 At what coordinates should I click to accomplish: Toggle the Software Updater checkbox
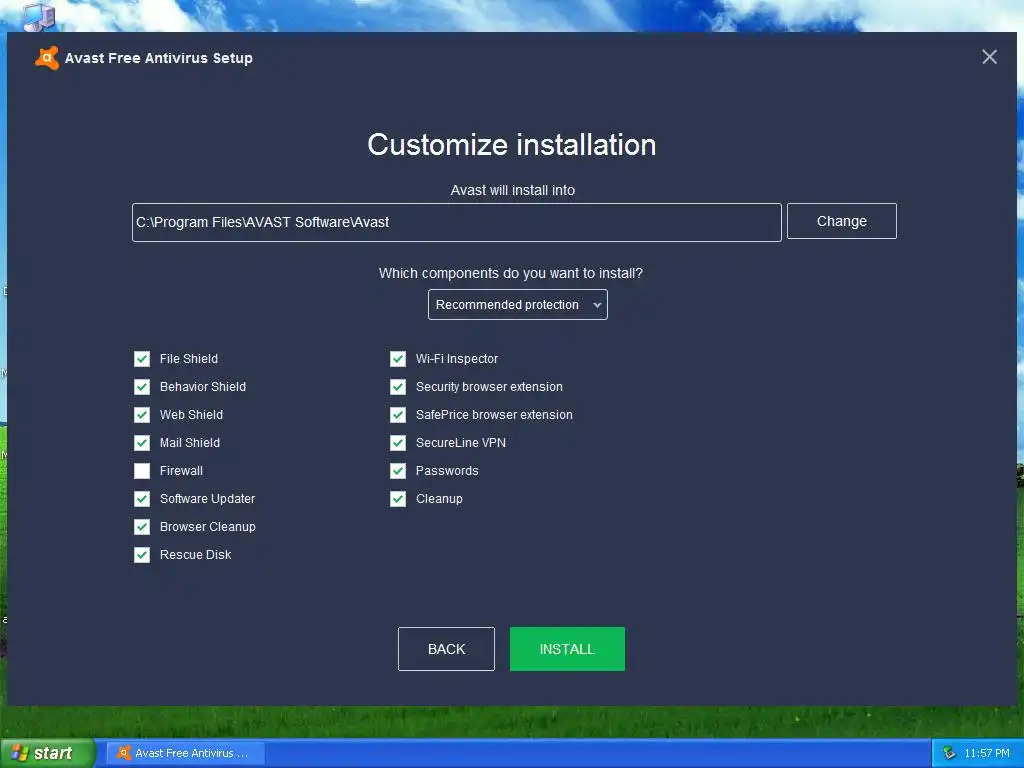[x=142, y=499]
